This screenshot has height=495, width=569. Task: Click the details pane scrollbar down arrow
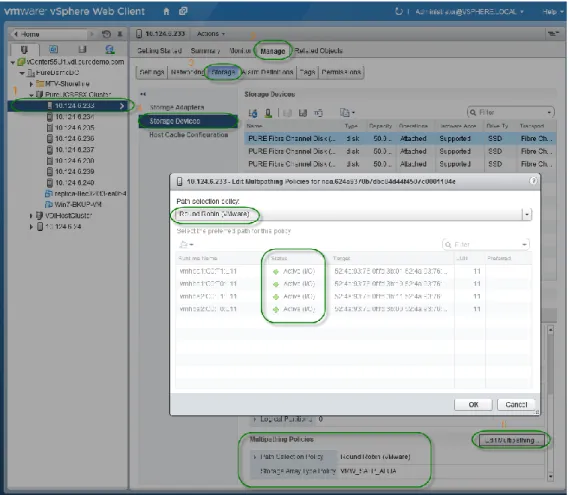550,476
